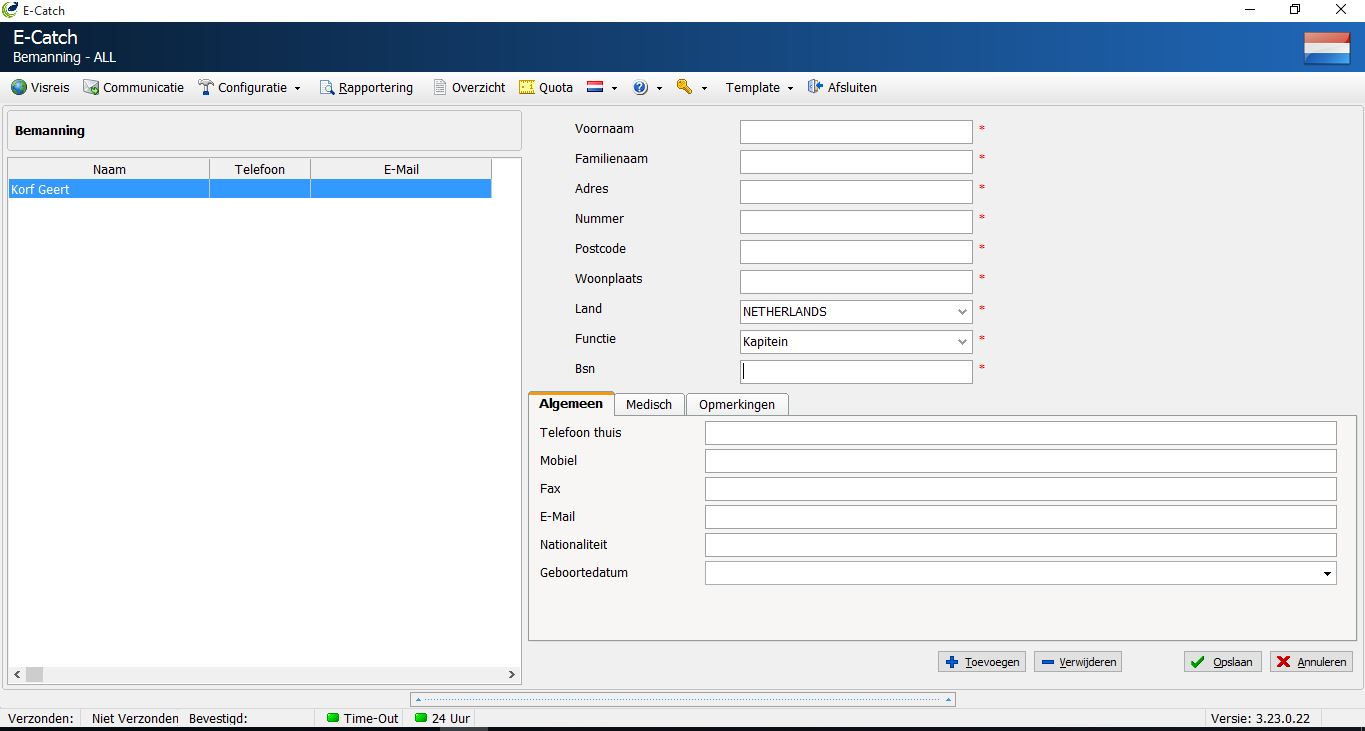The height and width of the screenshot is (731, 1365).
Task: Switch to the Algemeen tab
Action: (571, 404)
